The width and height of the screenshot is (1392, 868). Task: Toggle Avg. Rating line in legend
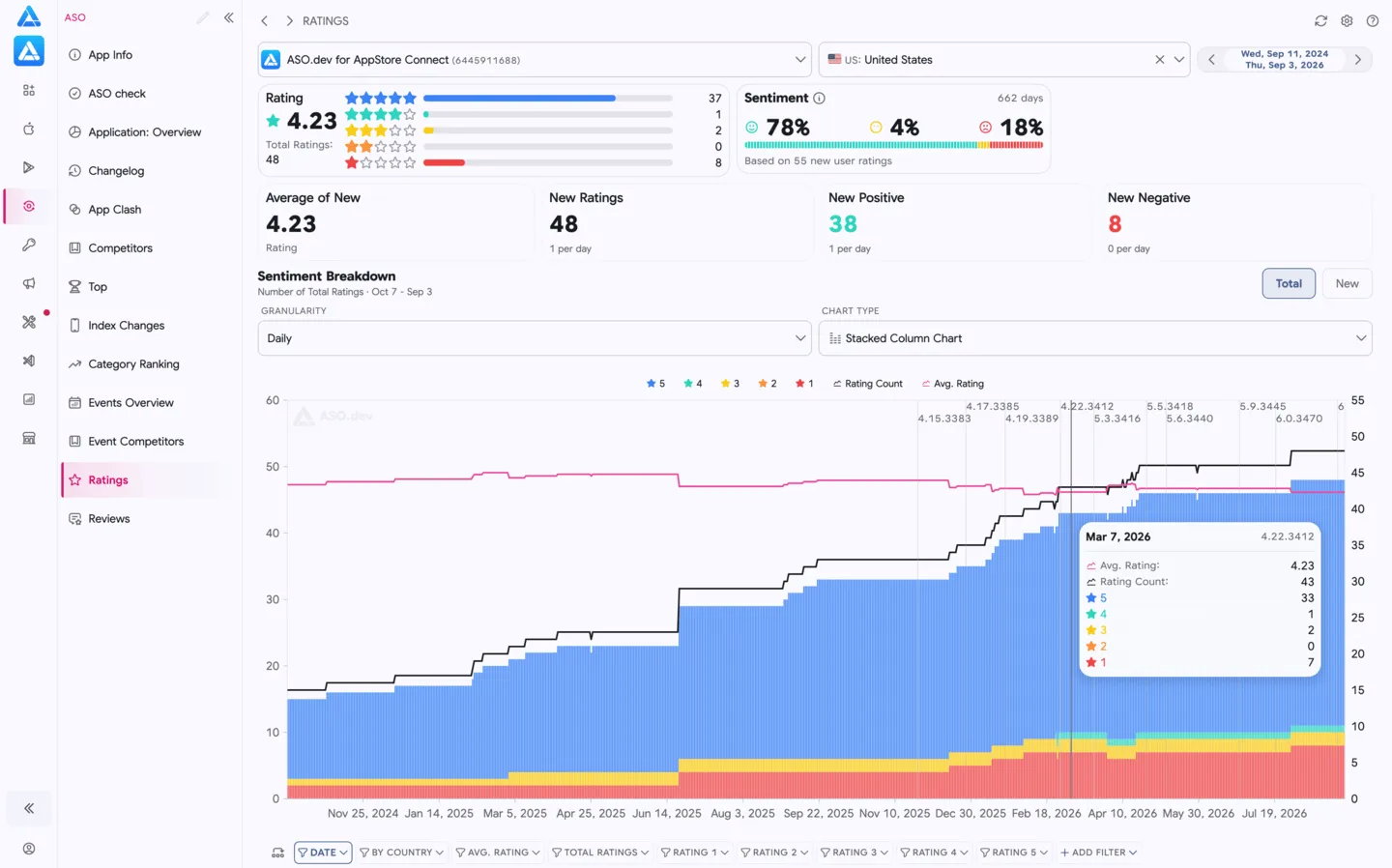tap(952, 384)
